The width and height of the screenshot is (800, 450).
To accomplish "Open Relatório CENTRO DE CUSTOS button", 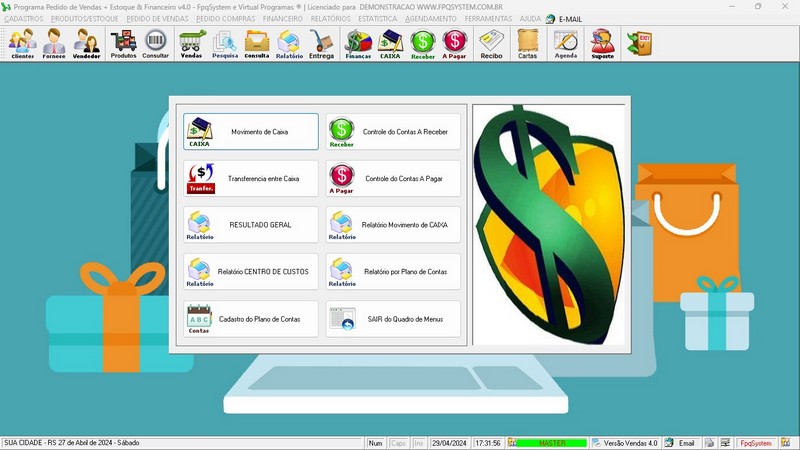I will click(x=251, y=272).
